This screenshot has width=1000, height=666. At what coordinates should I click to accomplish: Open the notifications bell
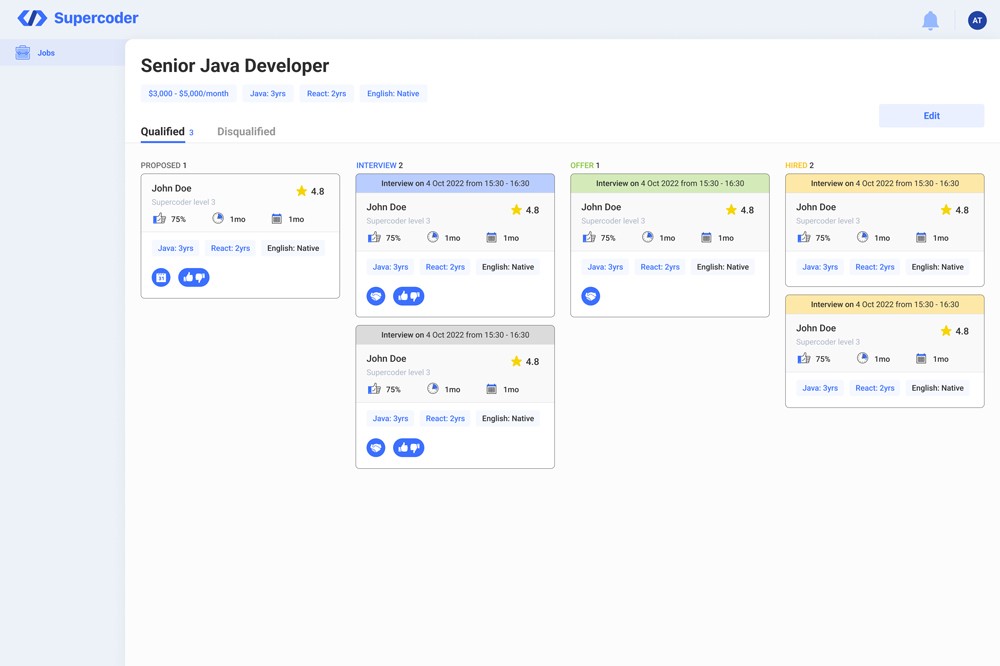tap(930, 18)
